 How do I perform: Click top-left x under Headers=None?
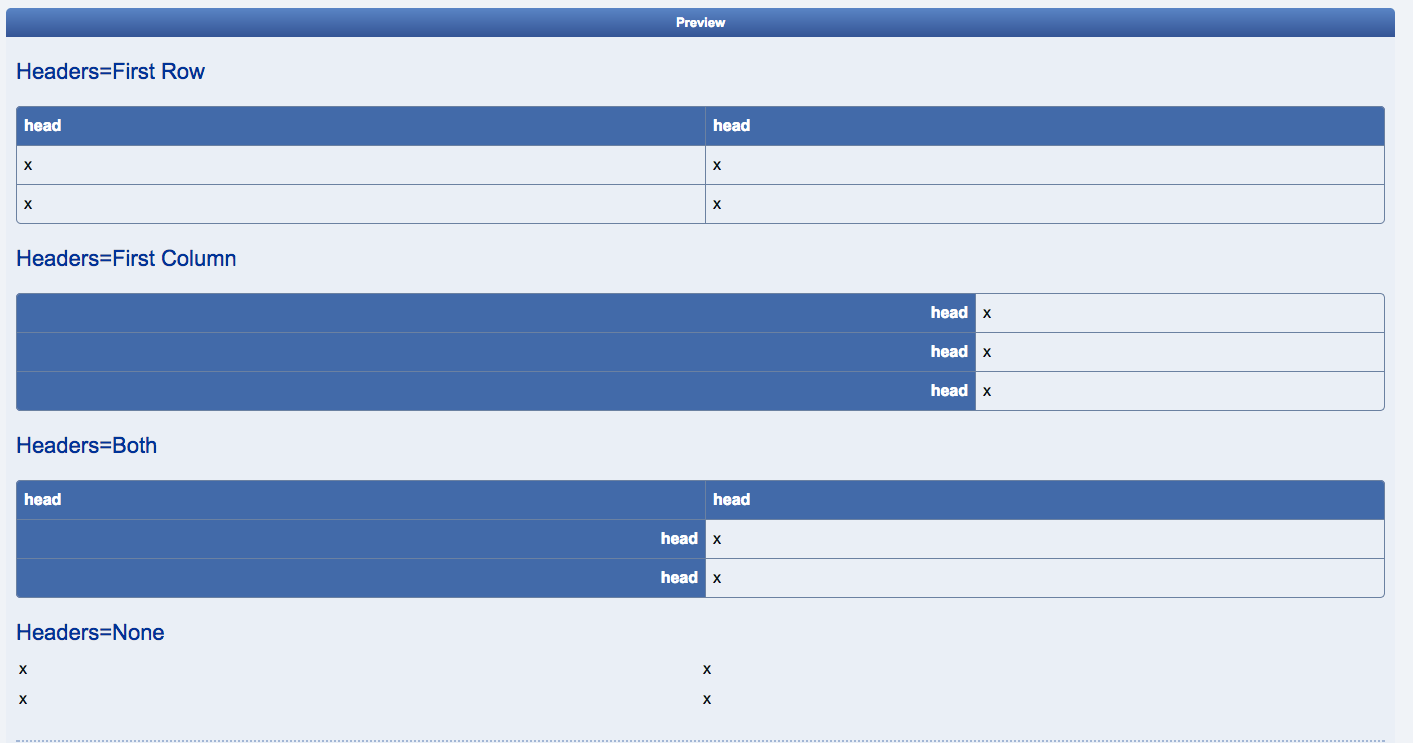point(23,669)
